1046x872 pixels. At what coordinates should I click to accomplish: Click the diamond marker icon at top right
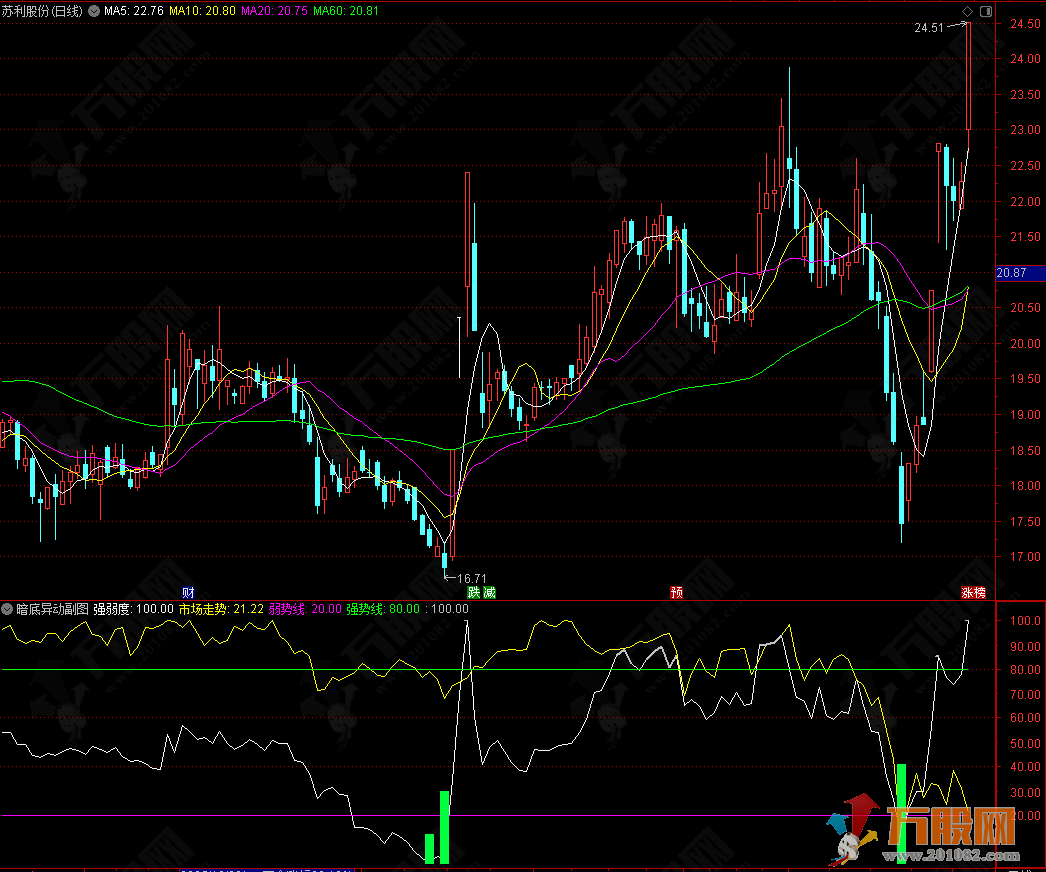[x=967, y=11]
